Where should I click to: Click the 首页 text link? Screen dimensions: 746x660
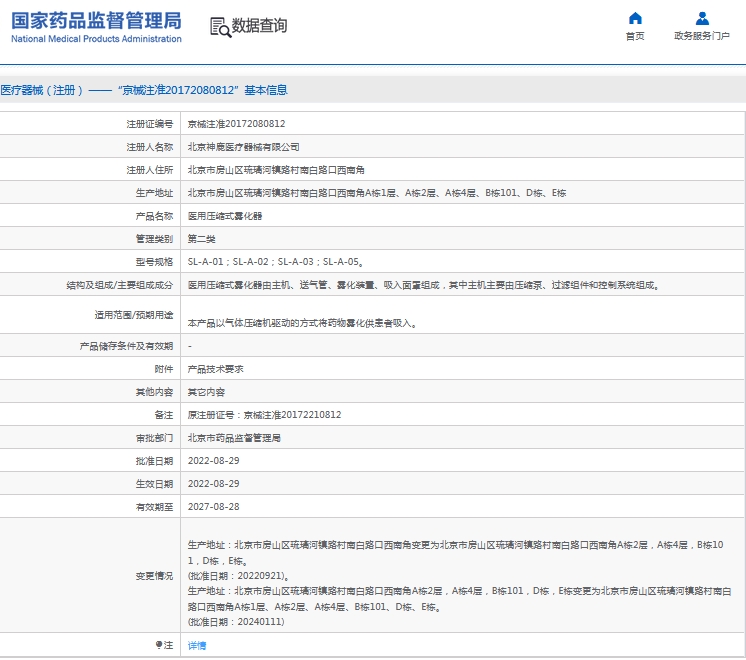click(635, 36)
